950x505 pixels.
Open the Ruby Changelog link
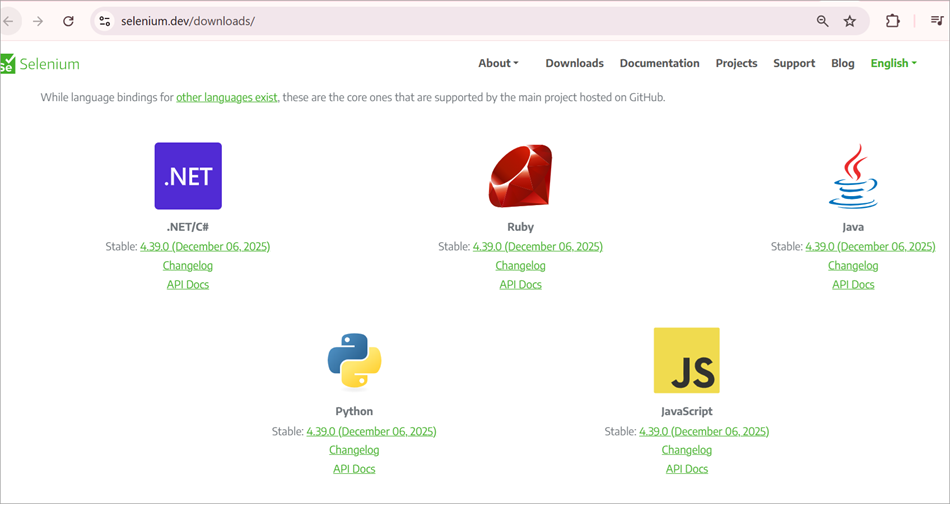coord(520,265)
